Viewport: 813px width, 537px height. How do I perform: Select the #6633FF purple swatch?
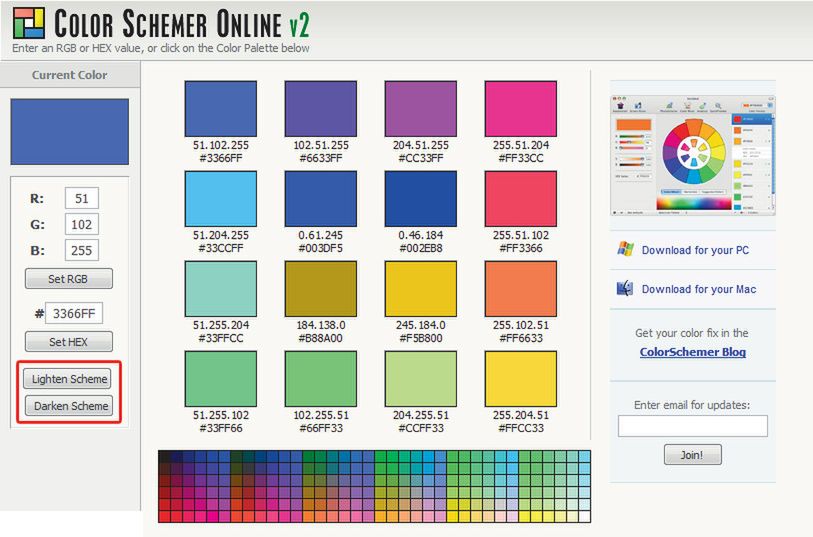coord(320,109)
